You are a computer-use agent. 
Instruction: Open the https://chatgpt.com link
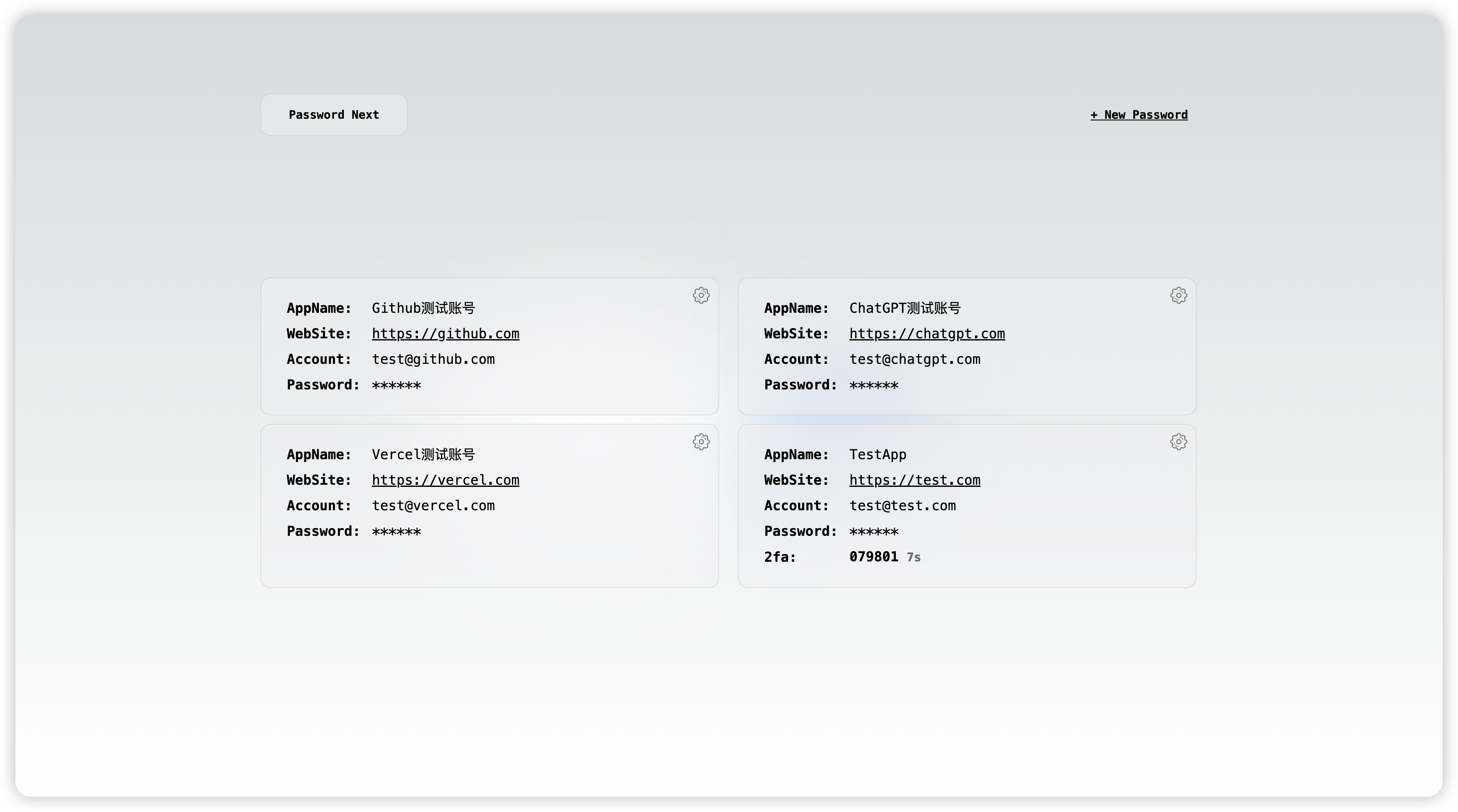click(926, 334)
